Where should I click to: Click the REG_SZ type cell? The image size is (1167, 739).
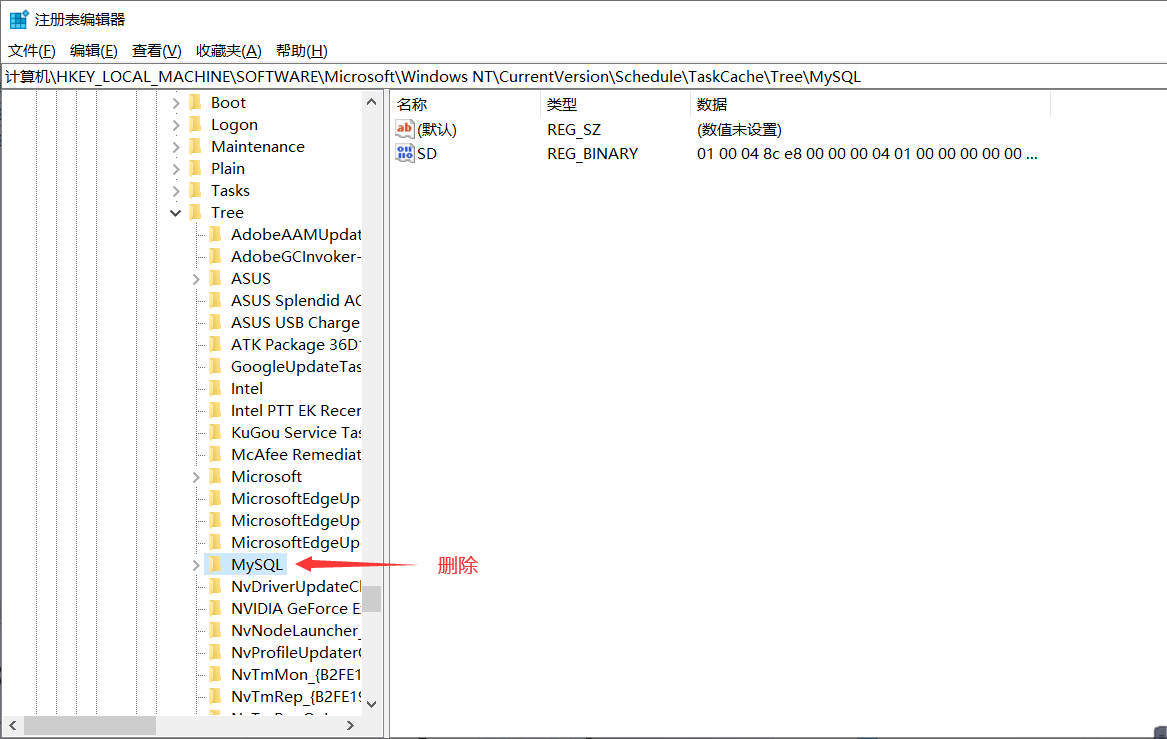pyautogui.click(x=574, y=129)
